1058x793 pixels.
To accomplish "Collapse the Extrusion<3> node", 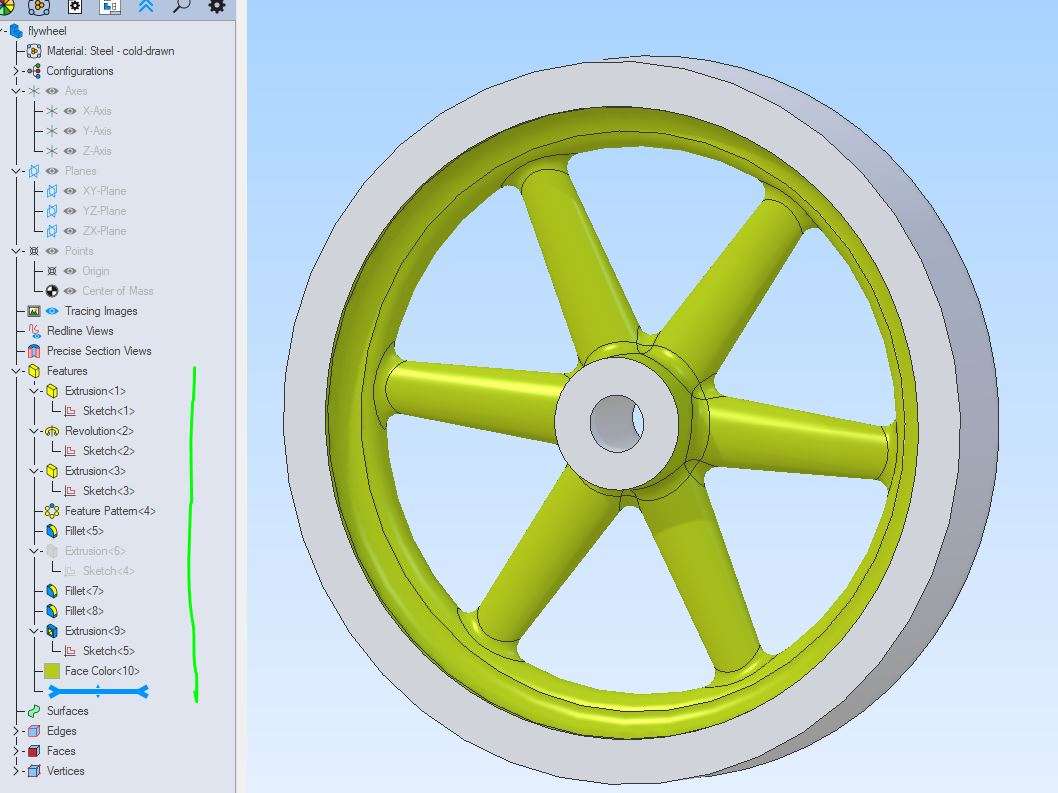I will click(34, 471).
